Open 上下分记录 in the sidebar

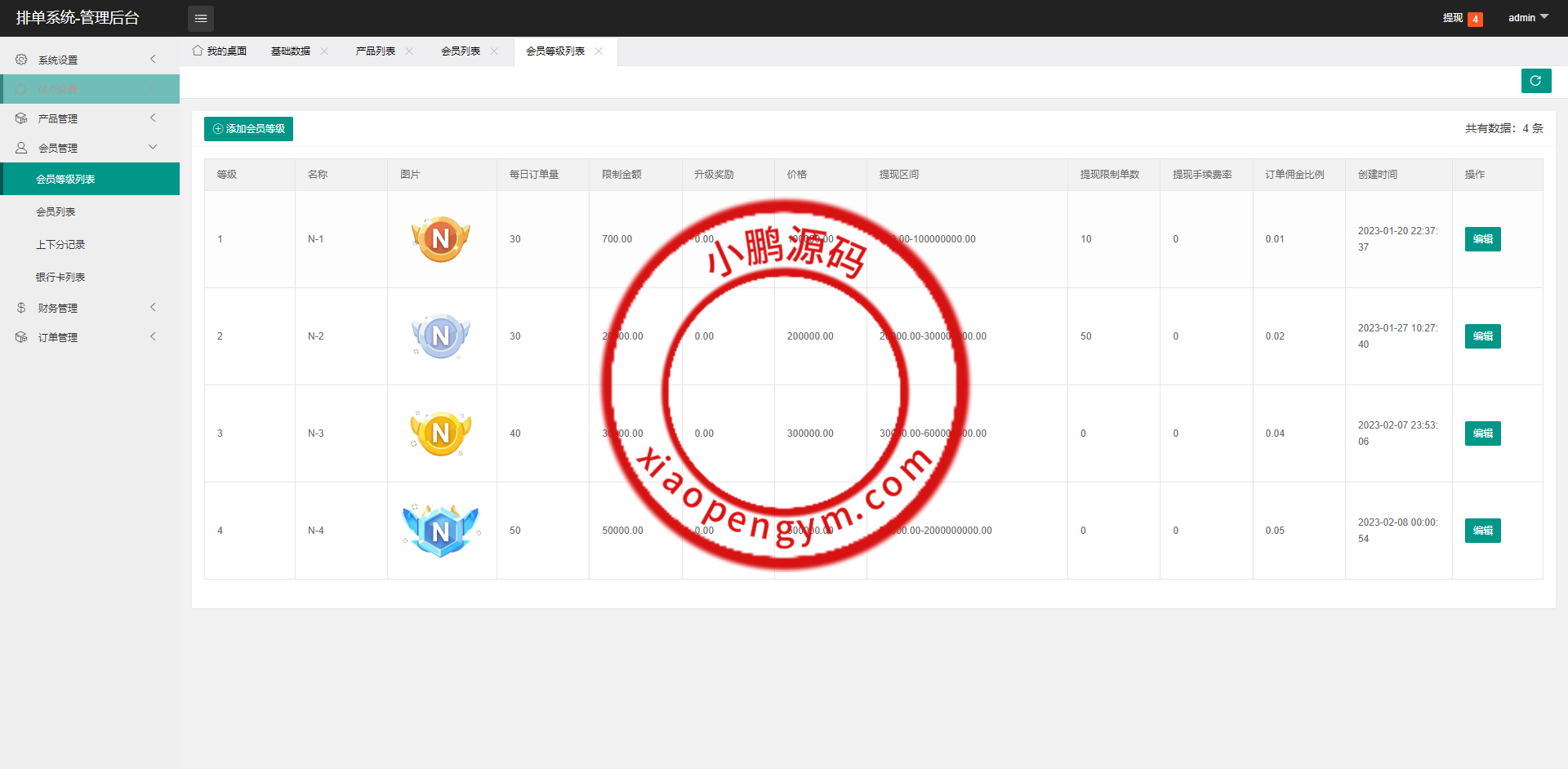[x=60, y=245]
